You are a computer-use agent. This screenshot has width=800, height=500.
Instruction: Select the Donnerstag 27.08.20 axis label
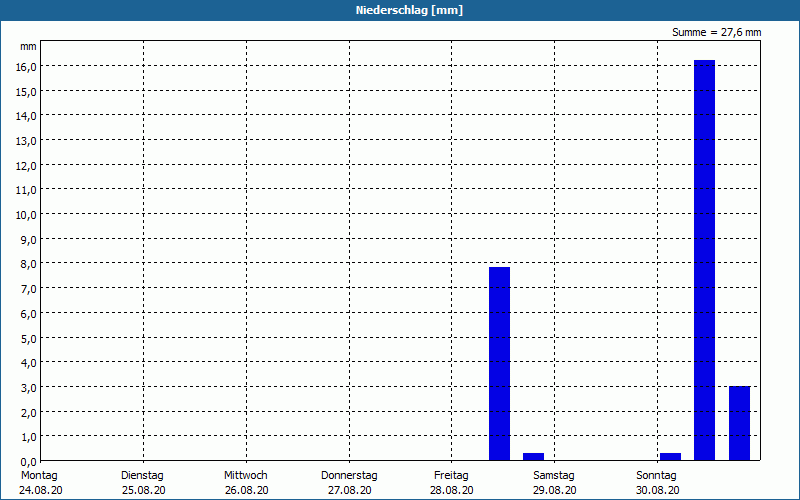pos(349,483)
